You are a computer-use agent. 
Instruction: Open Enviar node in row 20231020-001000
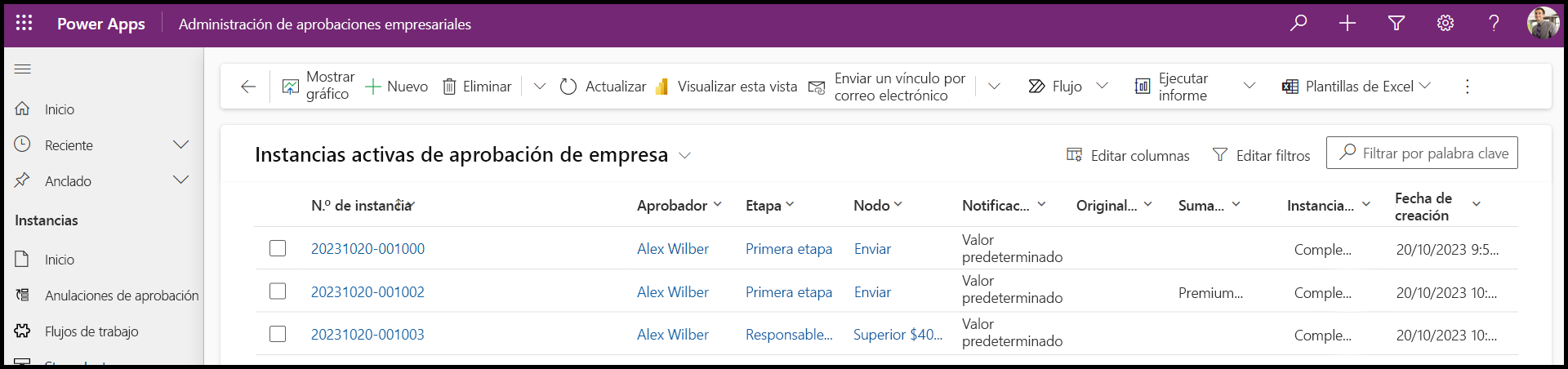tap(872, 249)
